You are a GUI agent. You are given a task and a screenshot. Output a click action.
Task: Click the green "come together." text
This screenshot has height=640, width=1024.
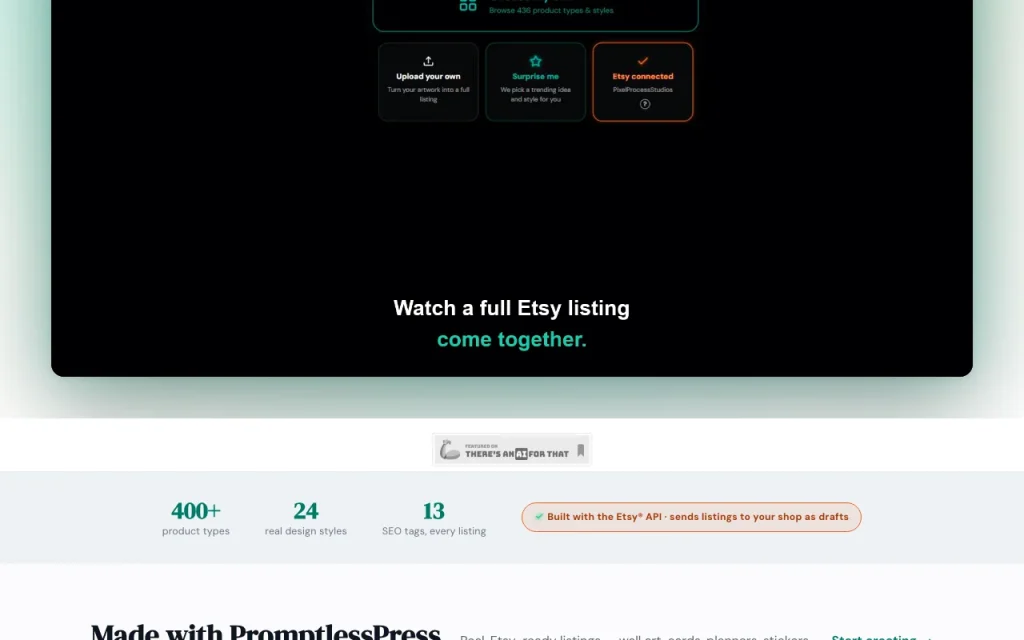coord(512,340)
